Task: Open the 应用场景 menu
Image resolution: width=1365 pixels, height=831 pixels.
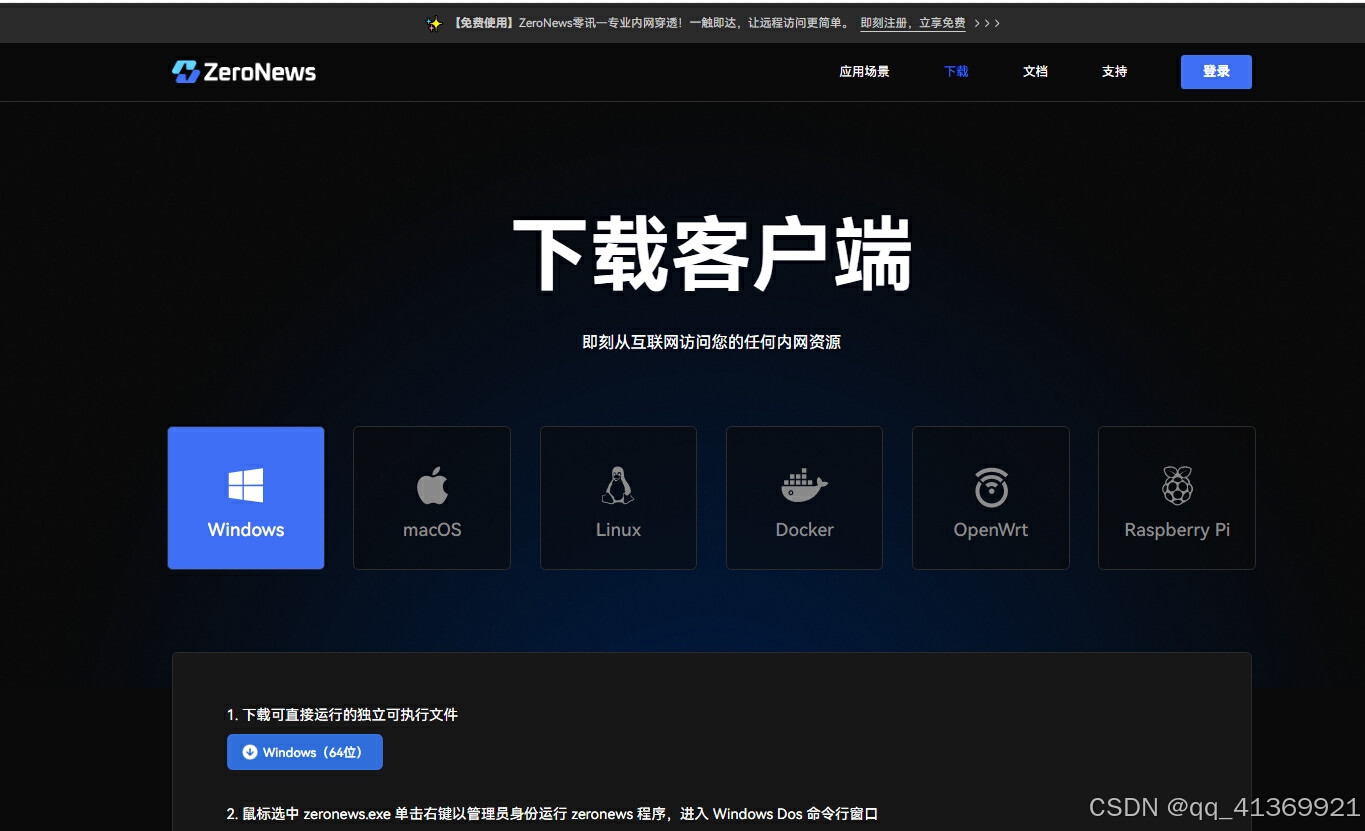Action: pos(864,72)
